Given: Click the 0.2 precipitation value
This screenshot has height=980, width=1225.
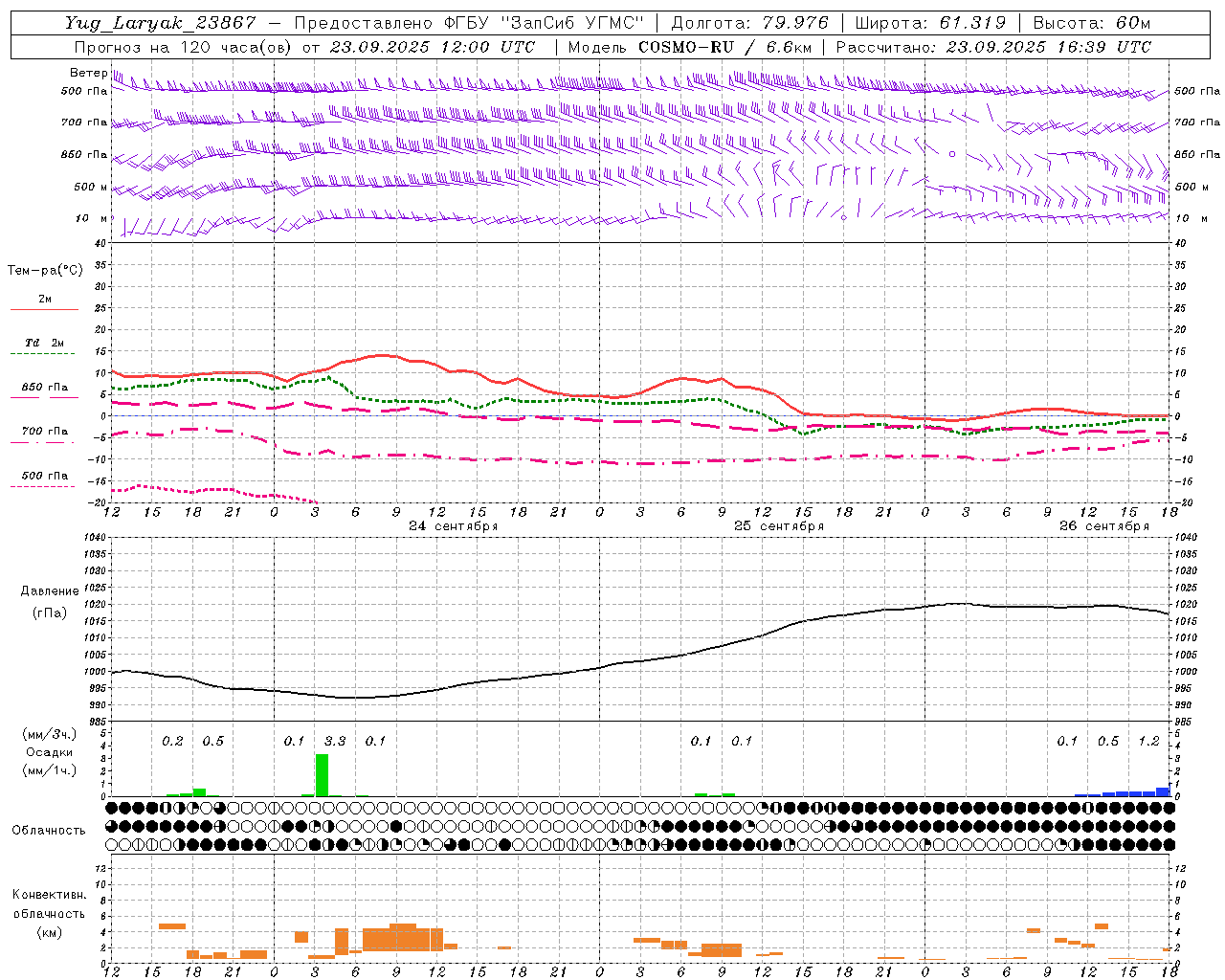Looking at the screenshot, I should [172, 741].
